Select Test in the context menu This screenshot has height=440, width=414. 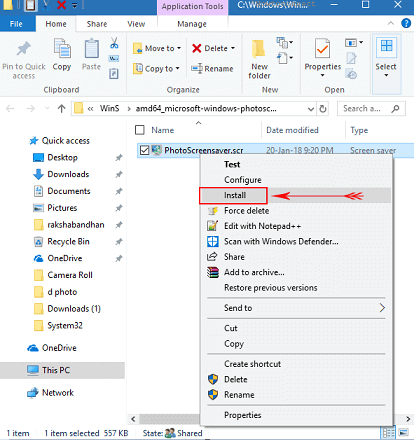(x=232, y=164)
